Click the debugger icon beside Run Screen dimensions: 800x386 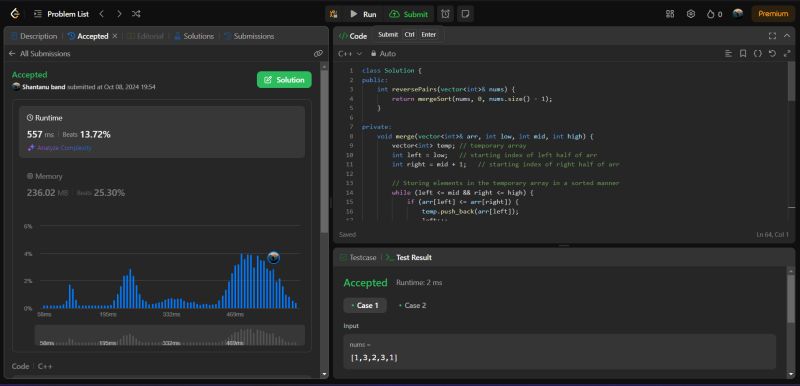tap(334, 14)
